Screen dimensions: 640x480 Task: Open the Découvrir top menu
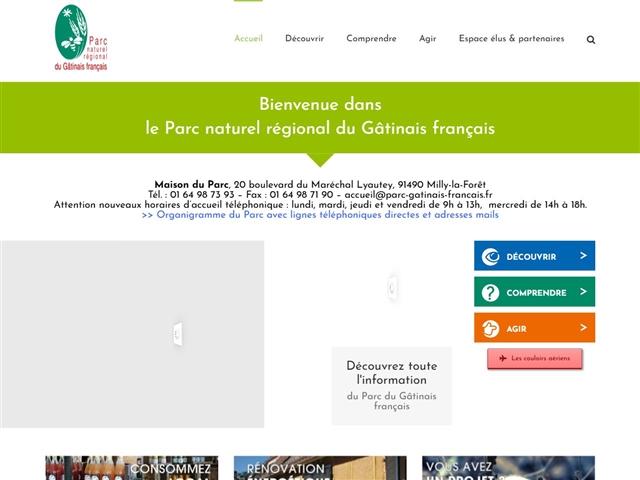[304, 39]
